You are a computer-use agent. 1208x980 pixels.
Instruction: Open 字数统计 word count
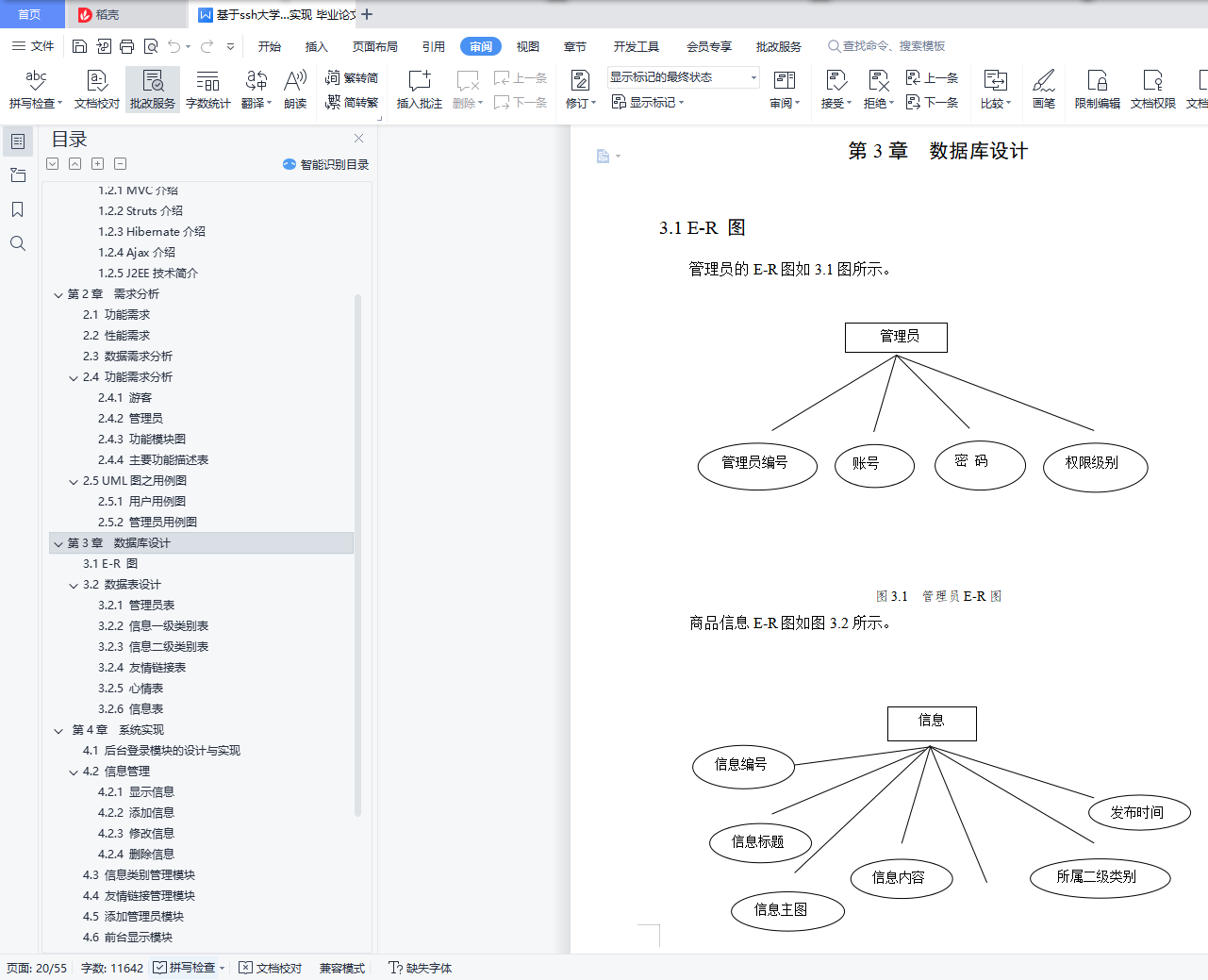[x=207, y=90]
